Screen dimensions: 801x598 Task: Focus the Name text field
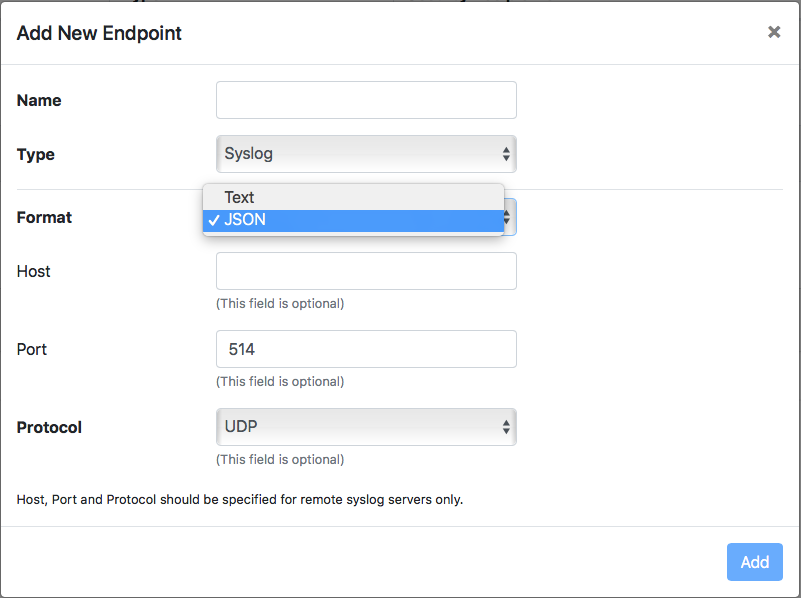click(366, 100)
